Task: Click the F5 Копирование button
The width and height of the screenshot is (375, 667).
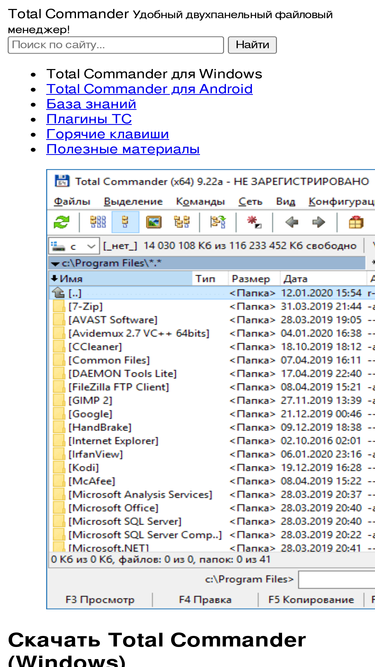Action: [311, 600]
